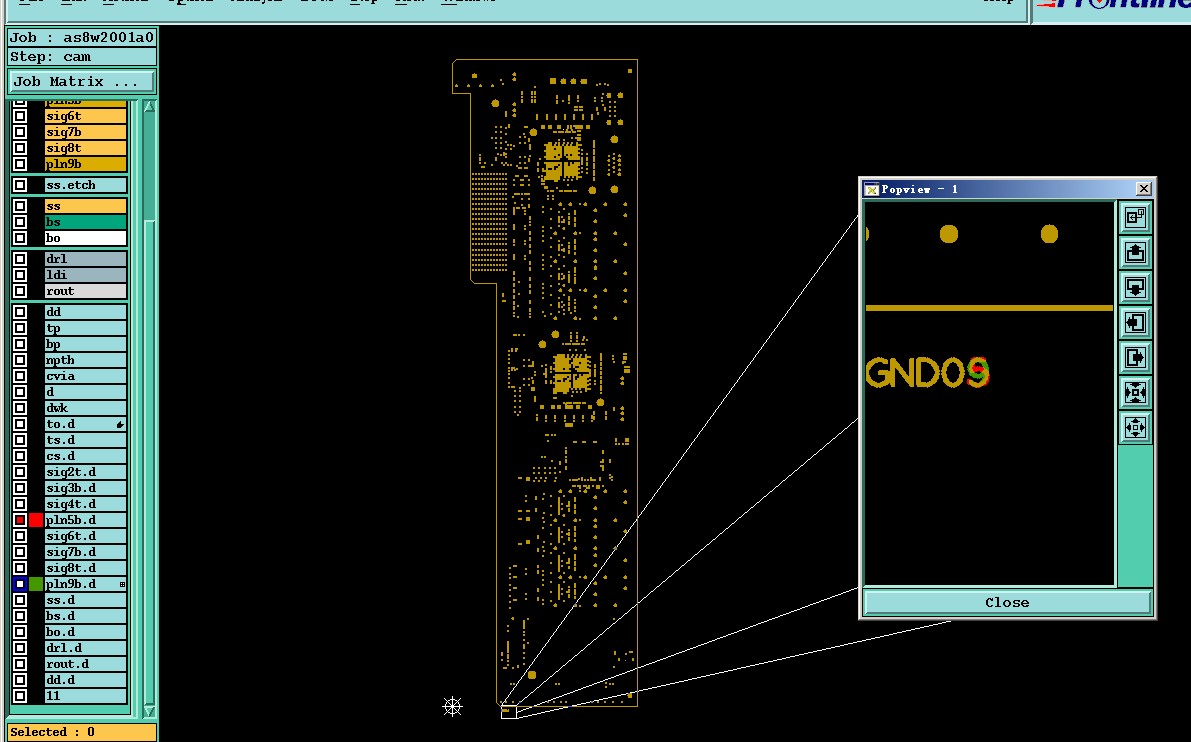
Task: Select the ss layer name
Action: 85,206
